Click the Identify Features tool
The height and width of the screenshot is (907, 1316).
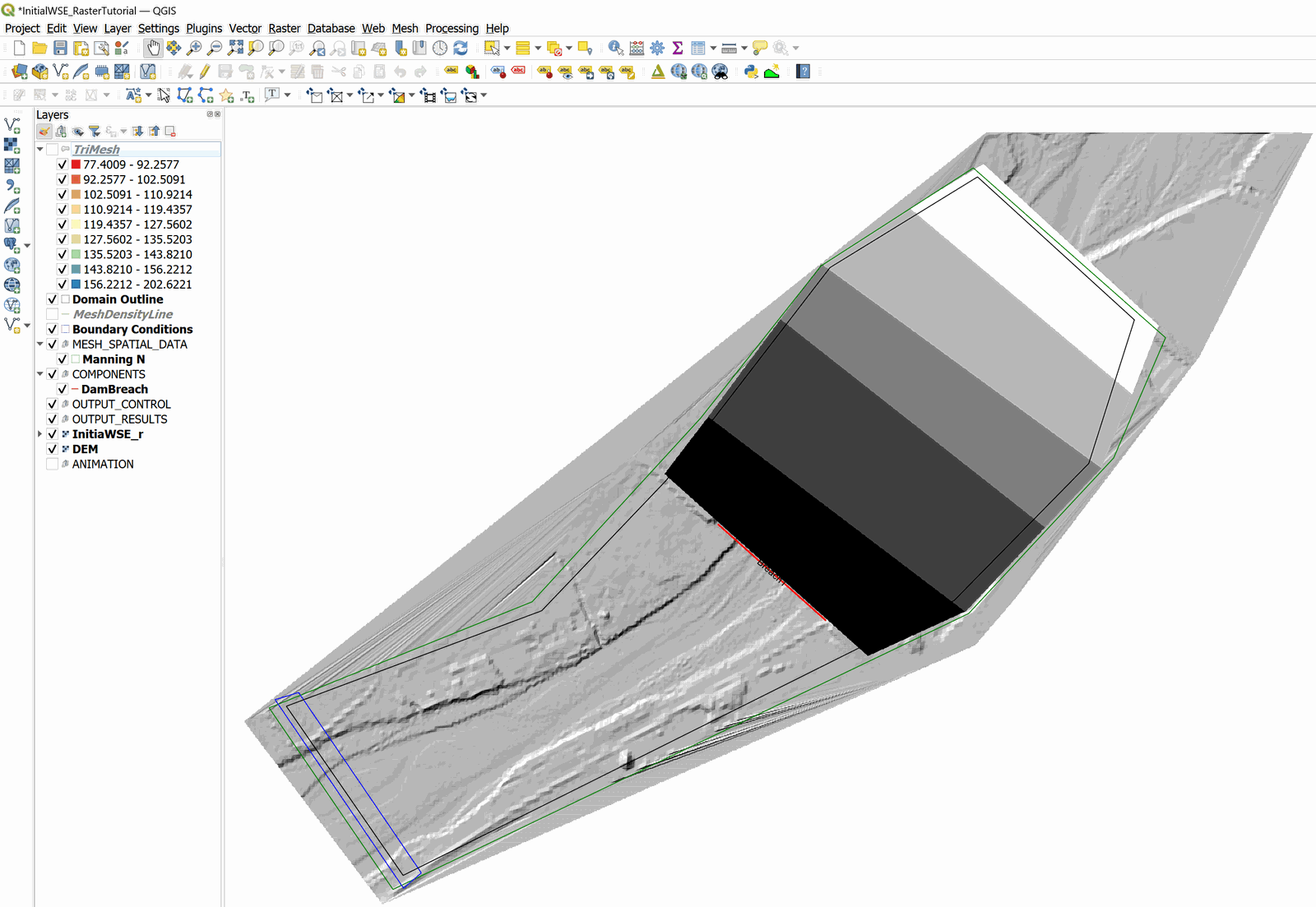point(615,49)
